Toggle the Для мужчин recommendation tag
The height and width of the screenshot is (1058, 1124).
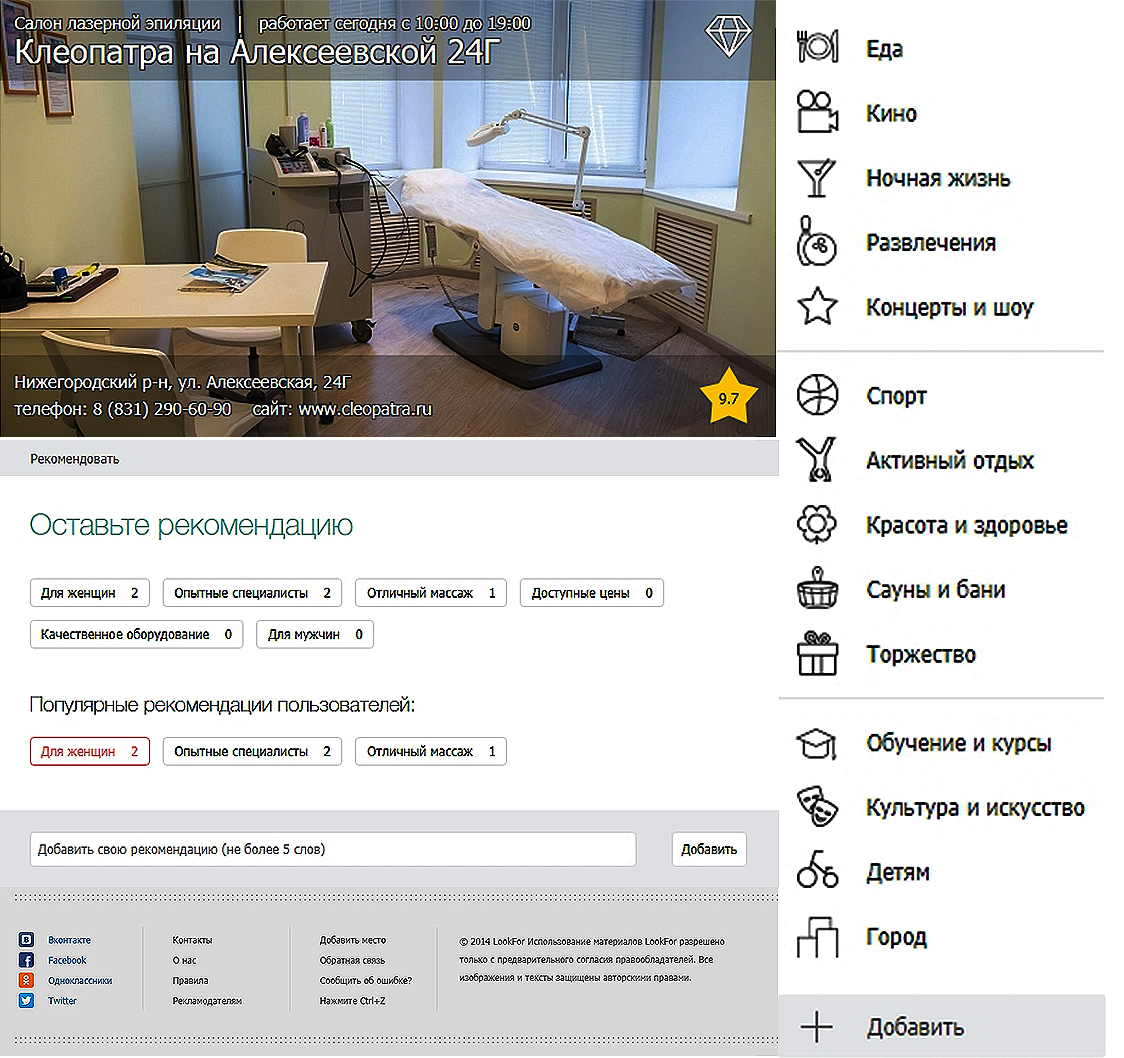[315, 634]
